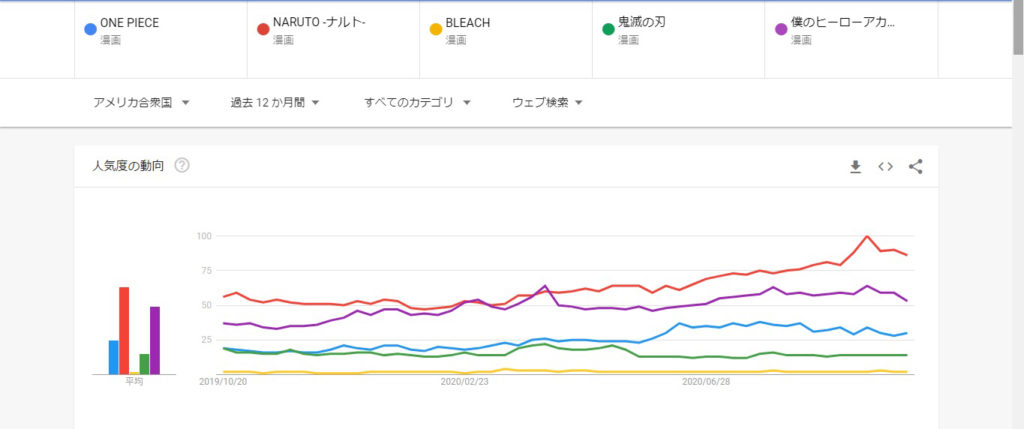
Task: Click the purple average bar in chart
Action: [155, 340]
